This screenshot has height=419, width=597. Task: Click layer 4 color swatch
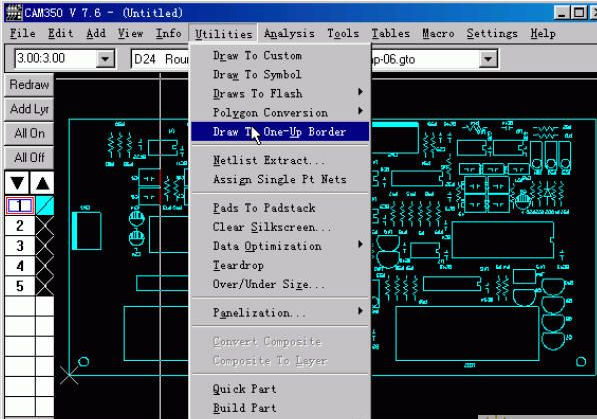(x=45, y=266)
